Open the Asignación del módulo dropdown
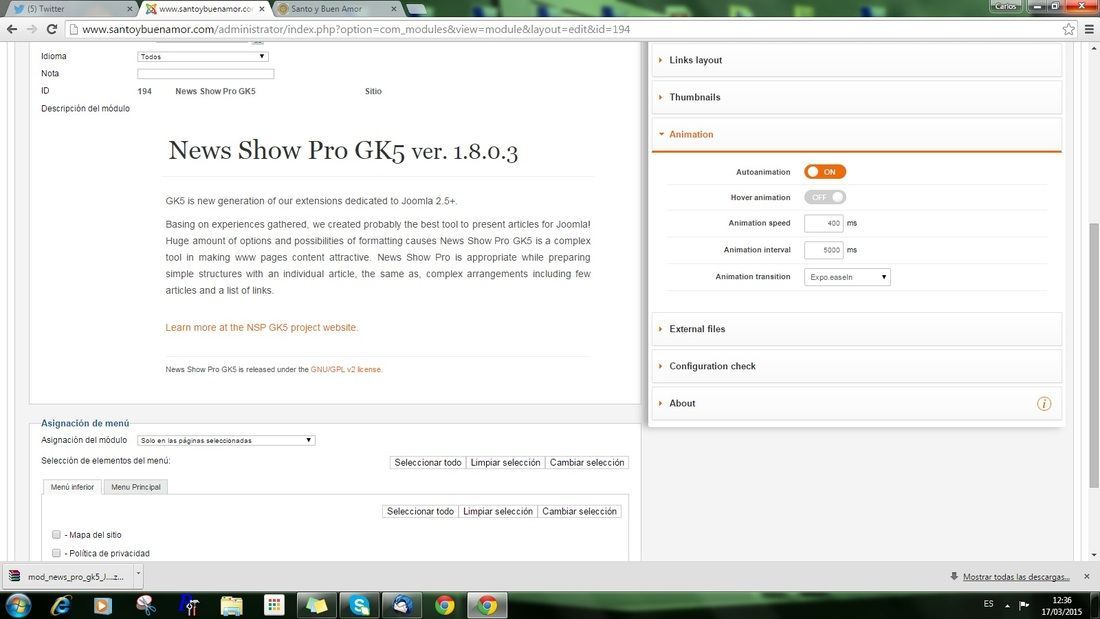Image resolution: width=1100 pixels, height=619 pixels. click(226, 440)
